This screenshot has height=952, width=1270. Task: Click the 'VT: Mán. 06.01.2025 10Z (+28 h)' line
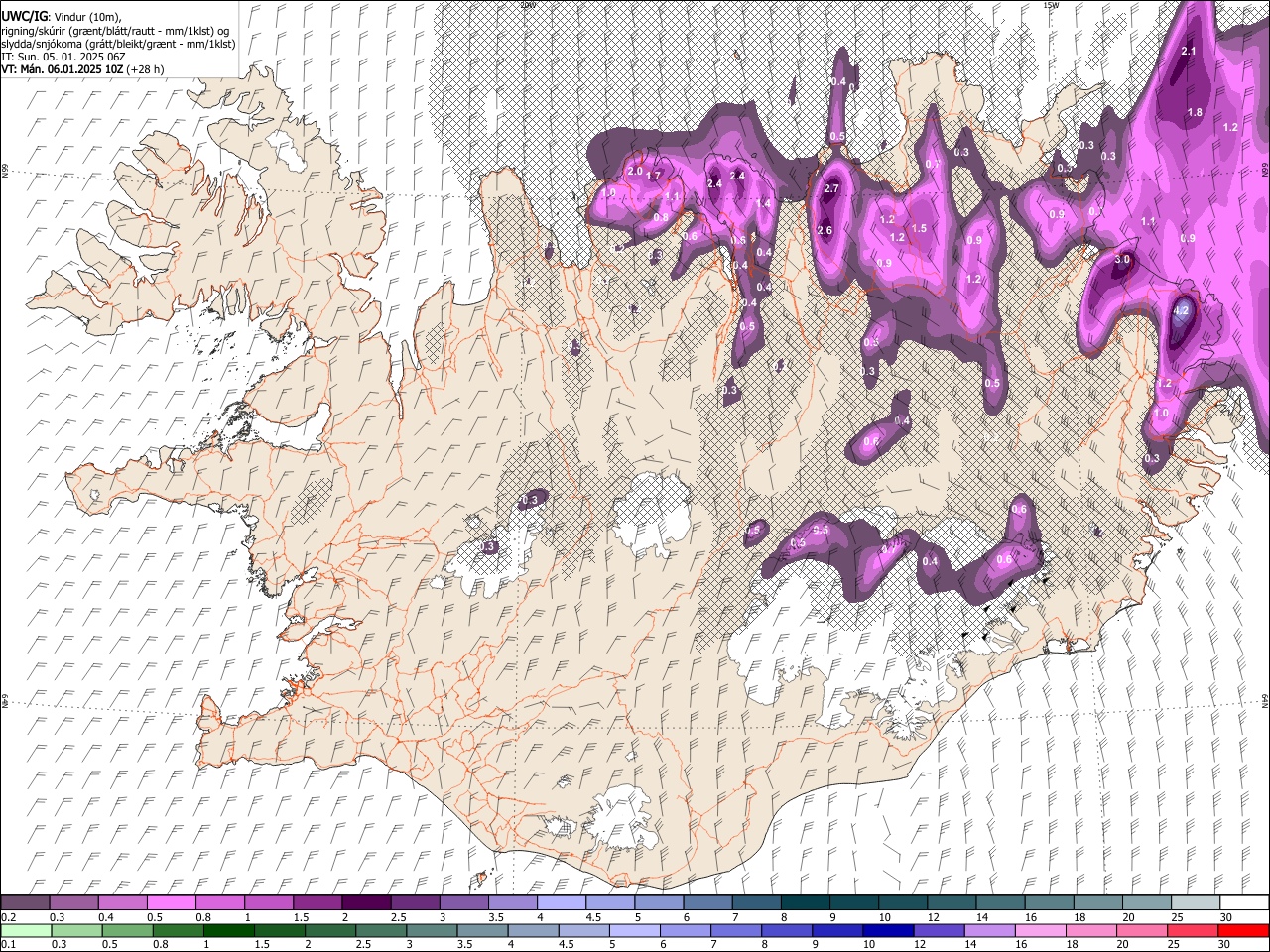point(83,69)
